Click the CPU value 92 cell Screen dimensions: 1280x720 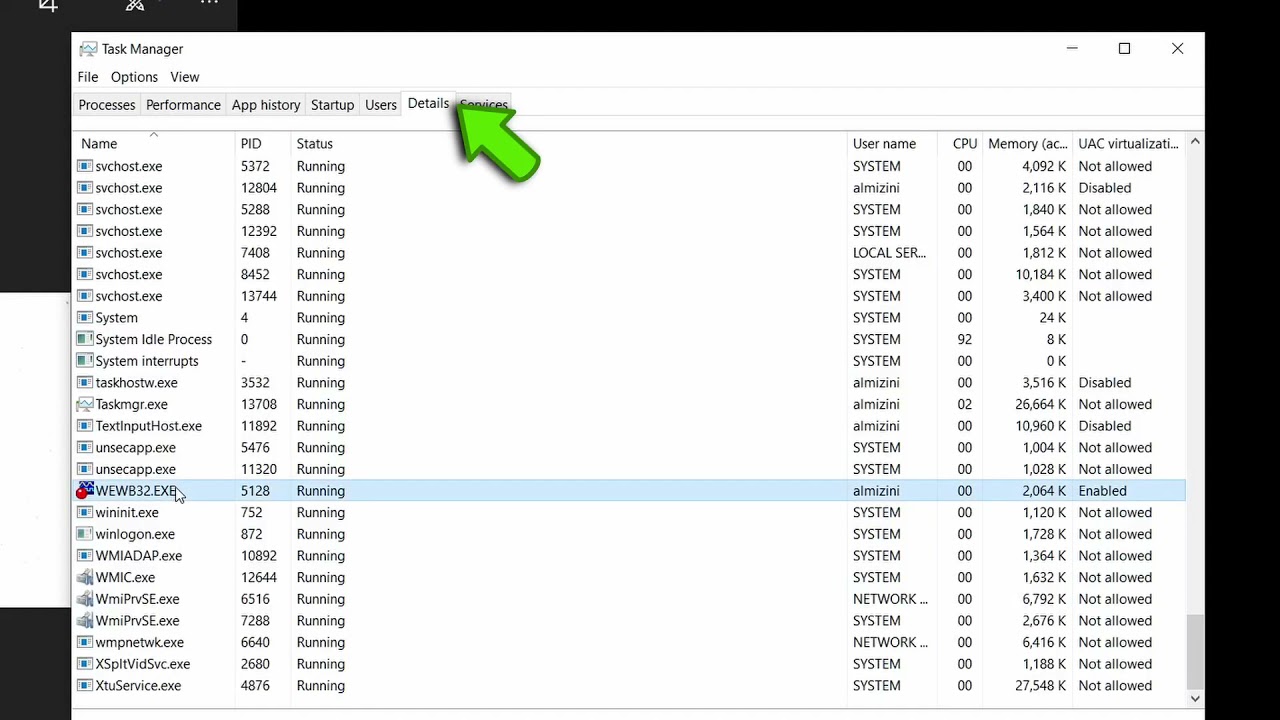click(x=964, y=339)
